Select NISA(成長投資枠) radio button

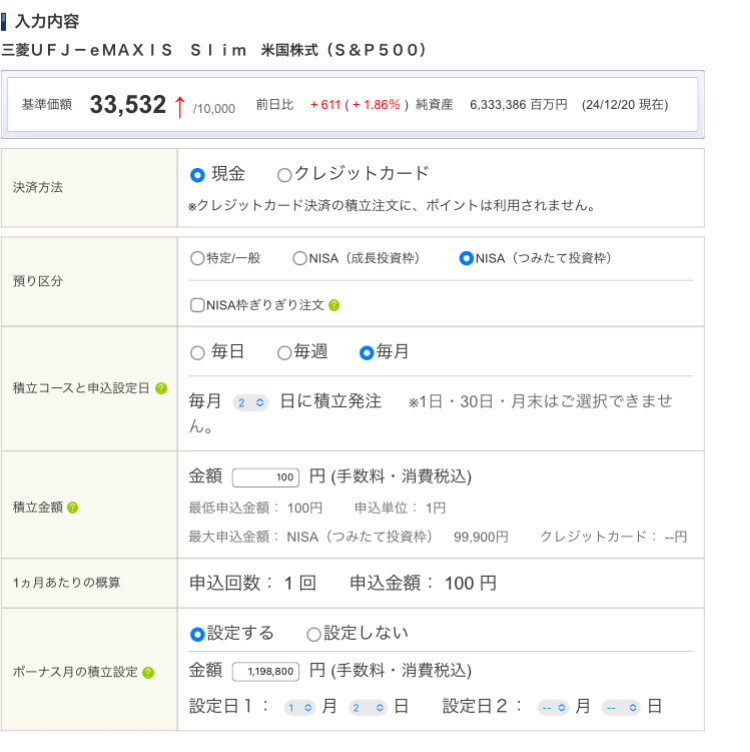tap(300, 258)
